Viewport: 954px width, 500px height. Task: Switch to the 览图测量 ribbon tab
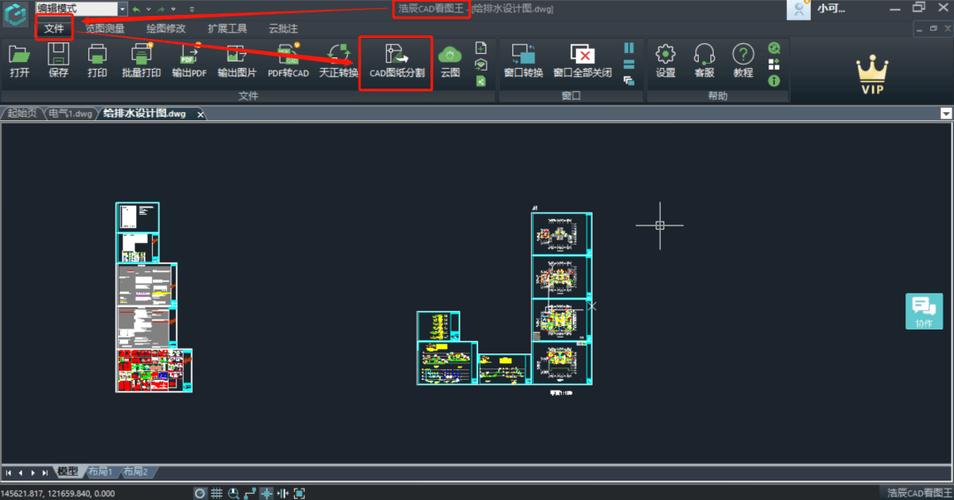click(104, 29)
